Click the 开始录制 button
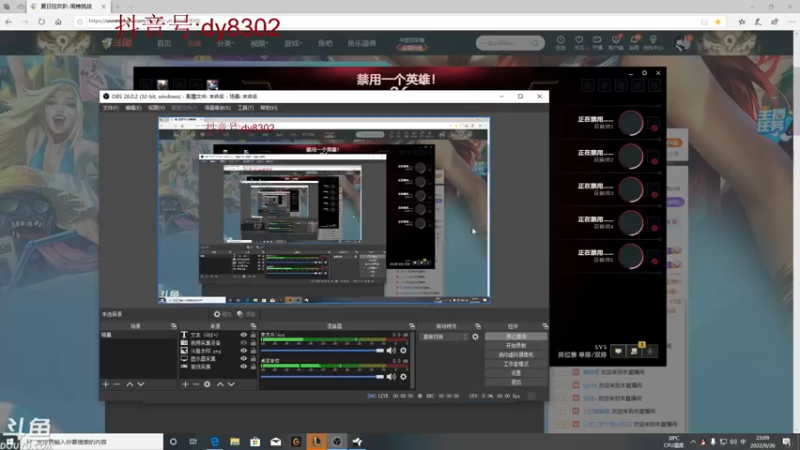Screen dimensions: 800x450 [516, 346]
